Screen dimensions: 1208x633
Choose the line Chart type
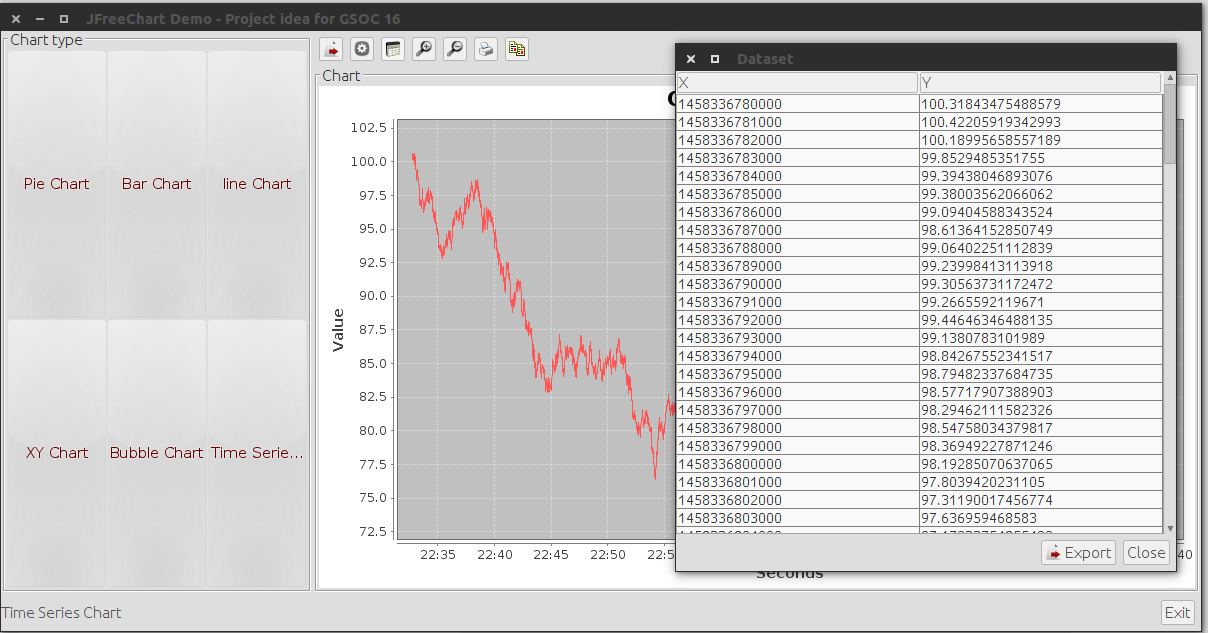[x=257, y=184]
